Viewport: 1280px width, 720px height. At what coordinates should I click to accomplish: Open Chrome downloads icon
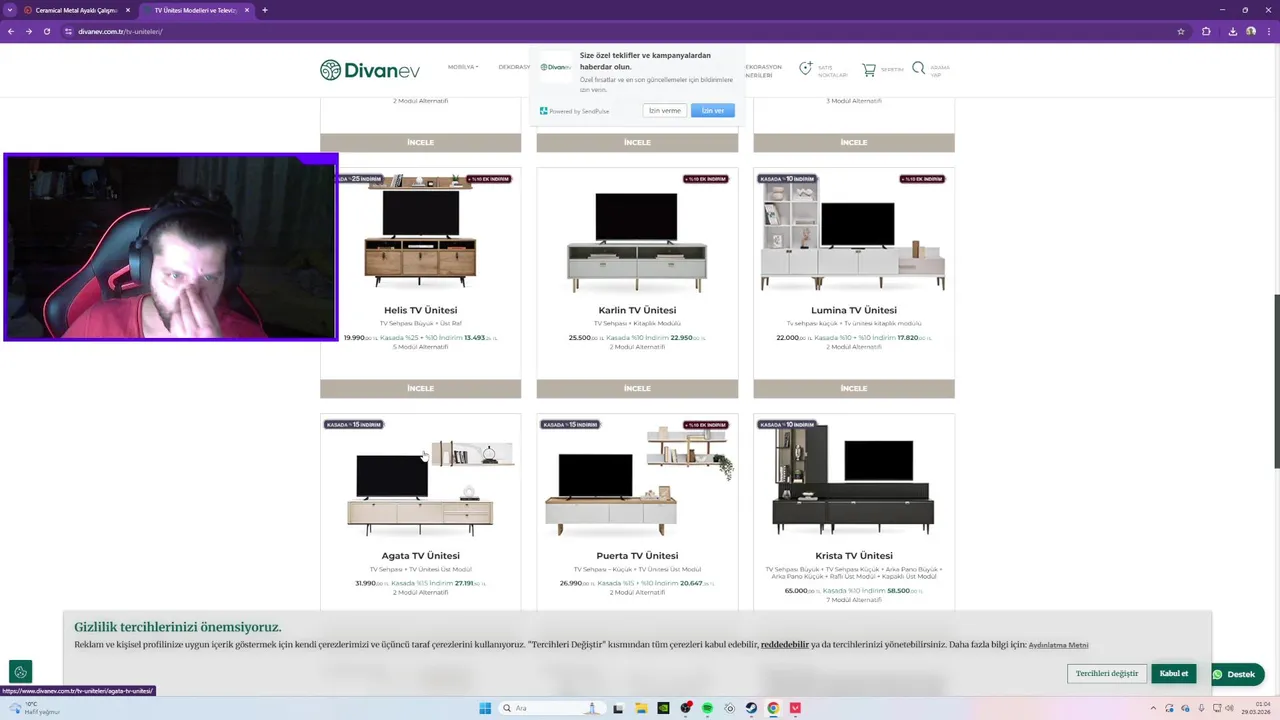pyautogui.click(x=1232, y=31)
